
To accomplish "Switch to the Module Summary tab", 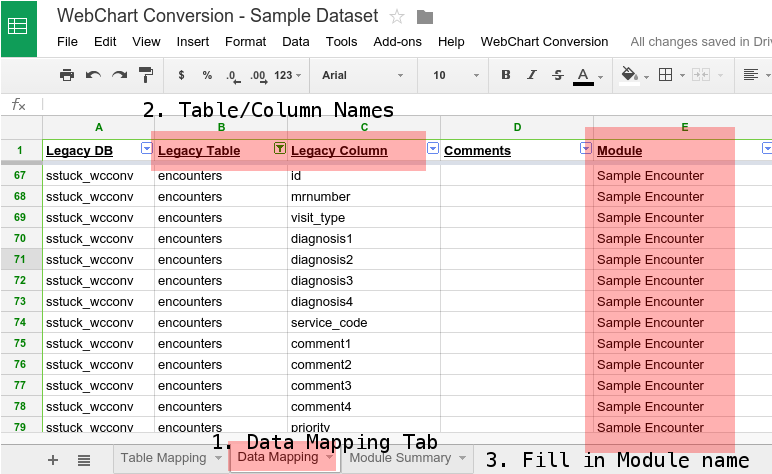I will (x=407, y=458).
